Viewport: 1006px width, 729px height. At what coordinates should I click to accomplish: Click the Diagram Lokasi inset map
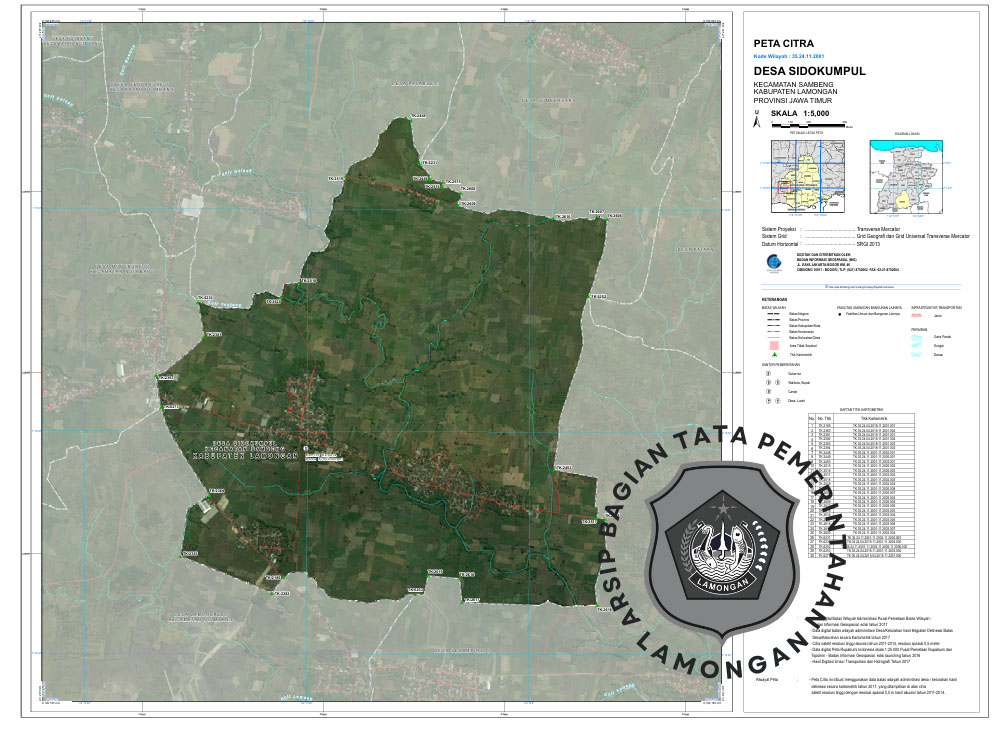(906, 177)
